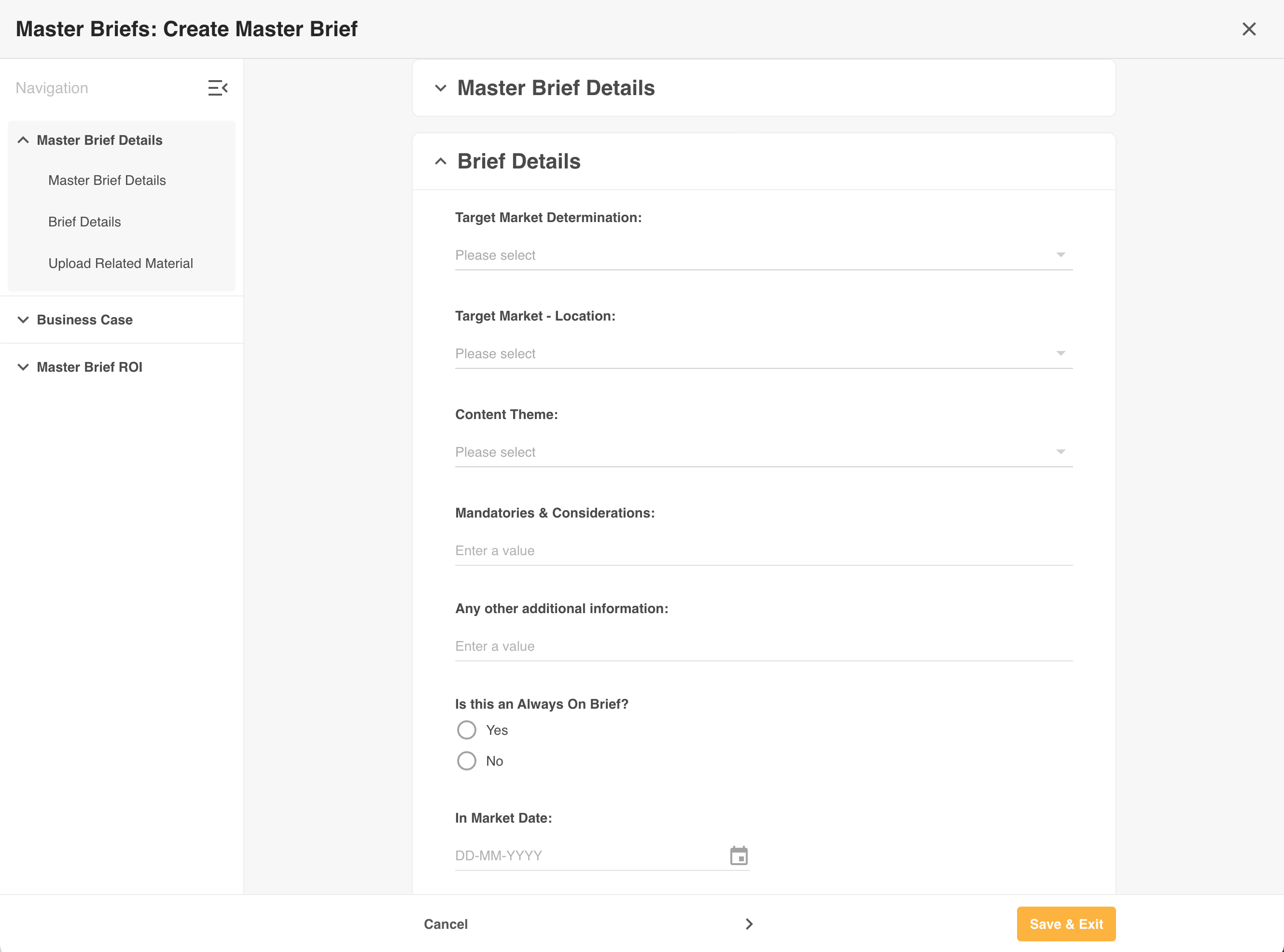Click the next arrow in the footer
This screenshot has width=1284, height=952.
click(x=749, y=924)
